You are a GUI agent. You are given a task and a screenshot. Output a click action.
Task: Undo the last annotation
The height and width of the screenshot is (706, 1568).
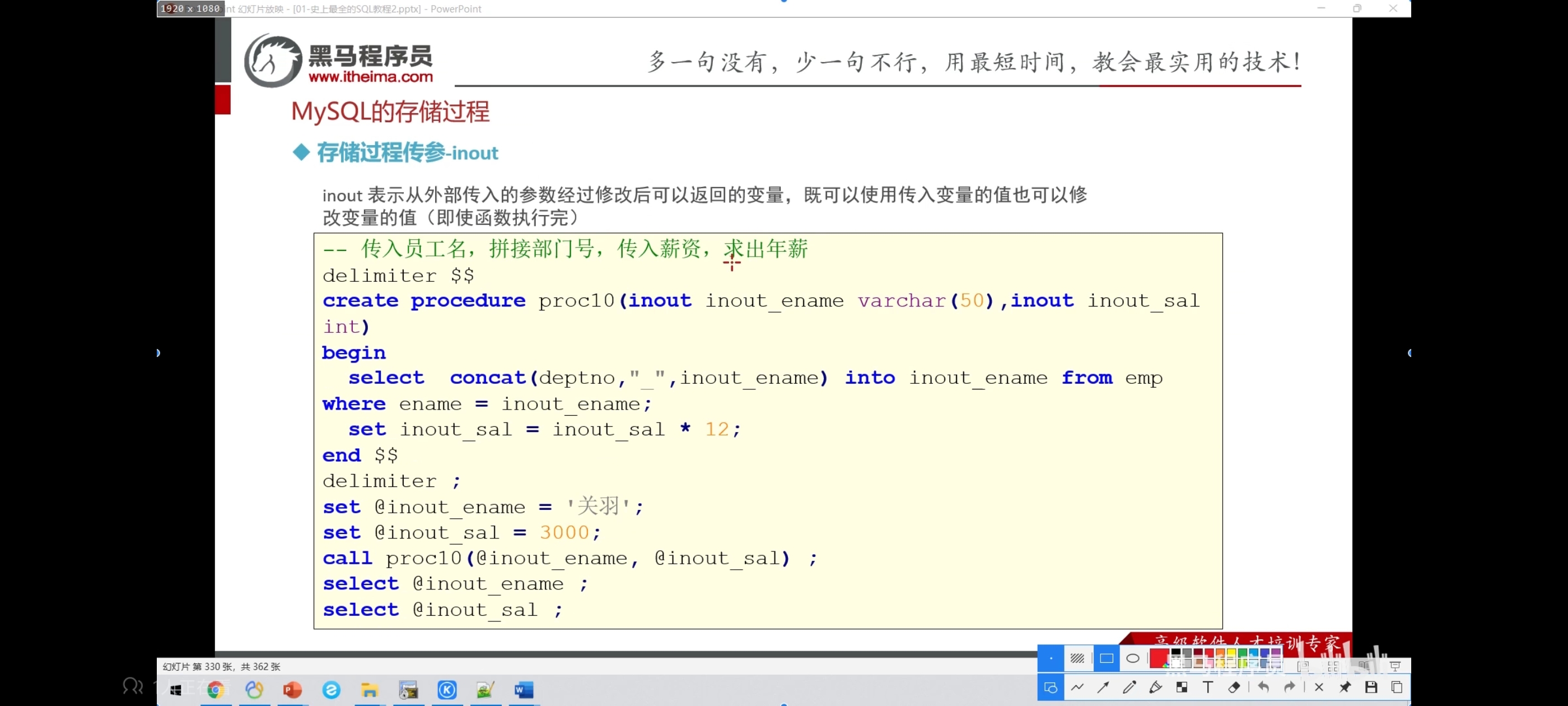pos(1264,688)
